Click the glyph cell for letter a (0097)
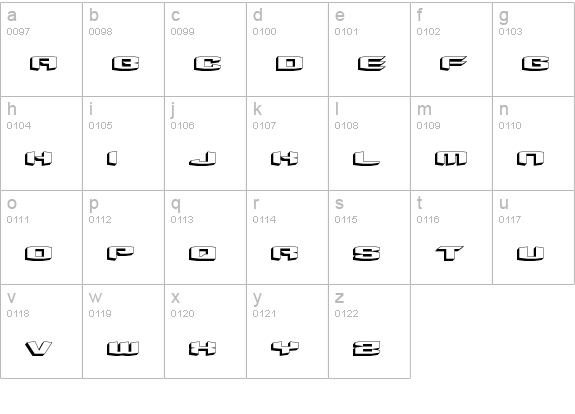This screenshot has height=414, width=575. point(41,50)
